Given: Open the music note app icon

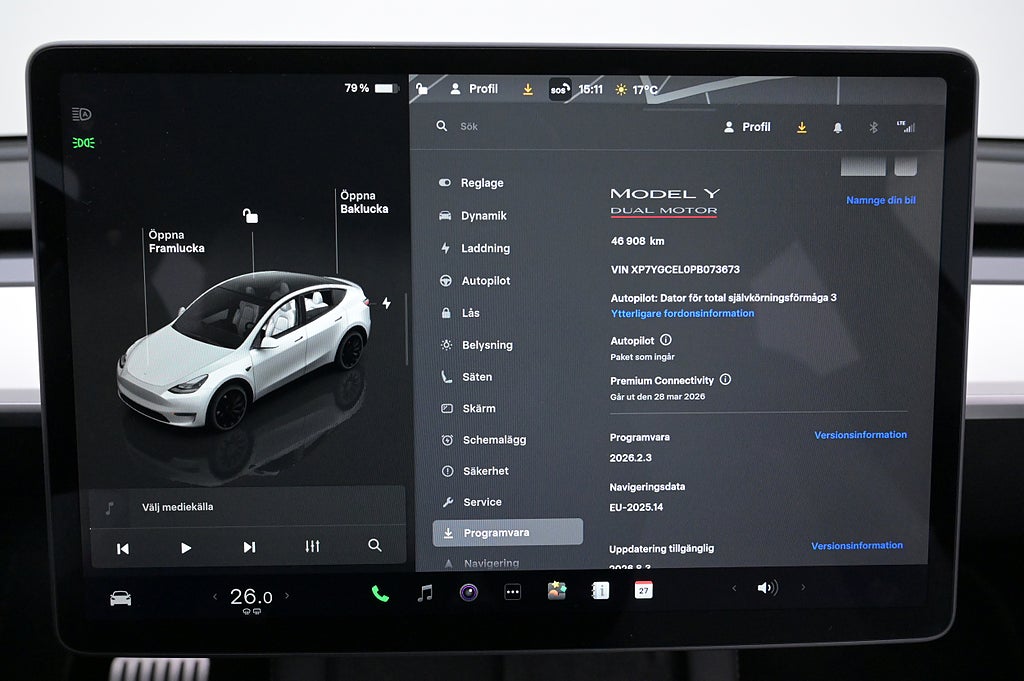Looking at the screenshot, I should [425, 593].
